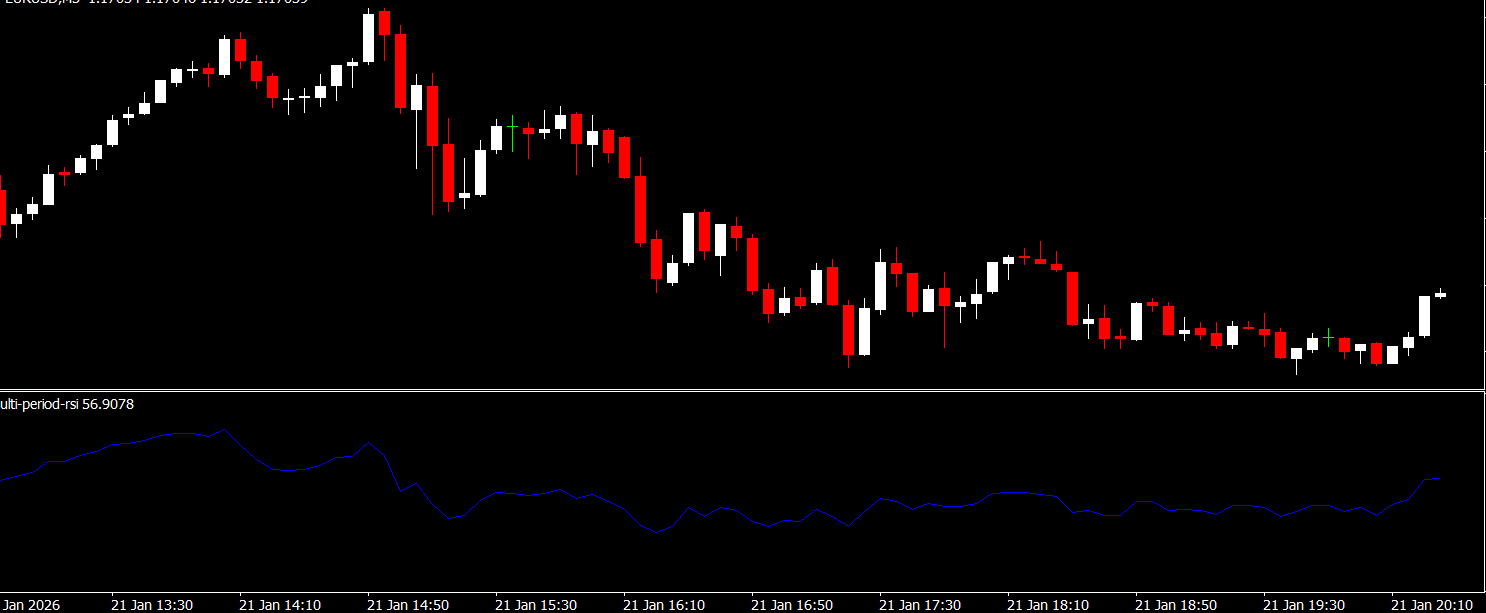Image resolution: width=1486 pixels, height=613 pixels.
Task: Click the divider between chart and RSI subwindow
Action: (743, 389)
